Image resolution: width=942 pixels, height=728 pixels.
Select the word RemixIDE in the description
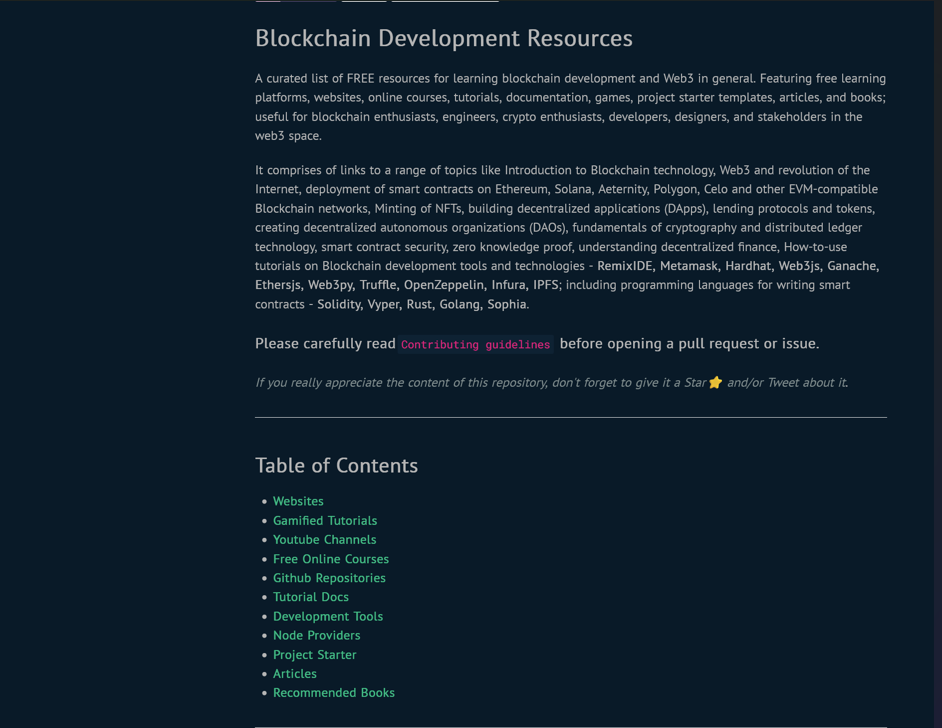(625, 266)
